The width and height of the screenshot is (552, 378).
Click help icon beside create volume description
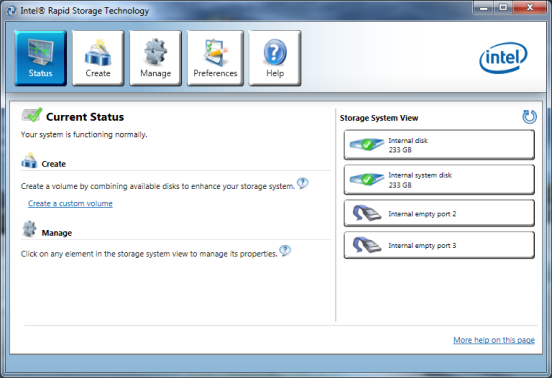pyautogui.click(x=302, y=183)
